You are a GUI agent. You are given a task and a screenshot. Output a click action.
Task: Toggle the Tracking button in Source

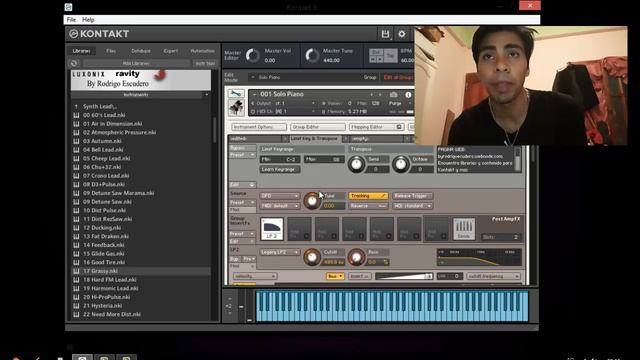point(368,196)
